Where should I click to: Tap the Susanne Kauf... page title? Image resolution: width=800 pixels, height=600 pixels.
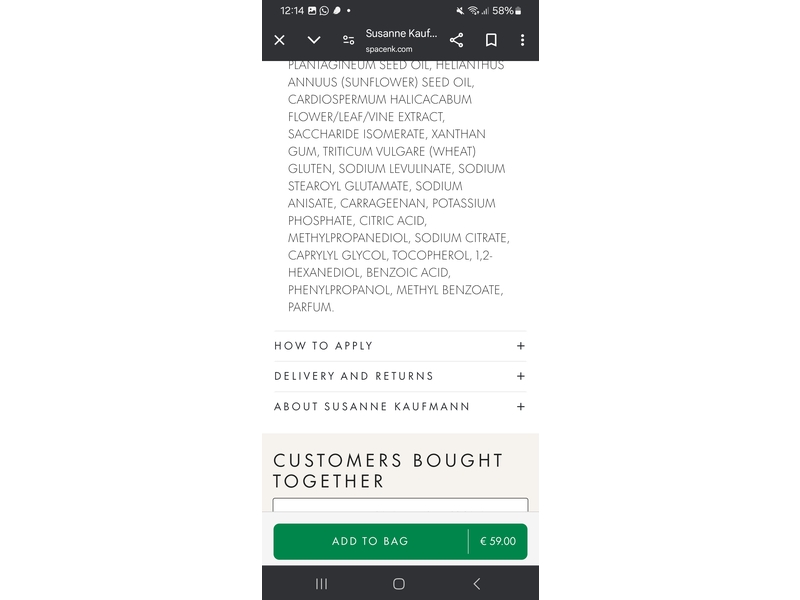[401, 33]
